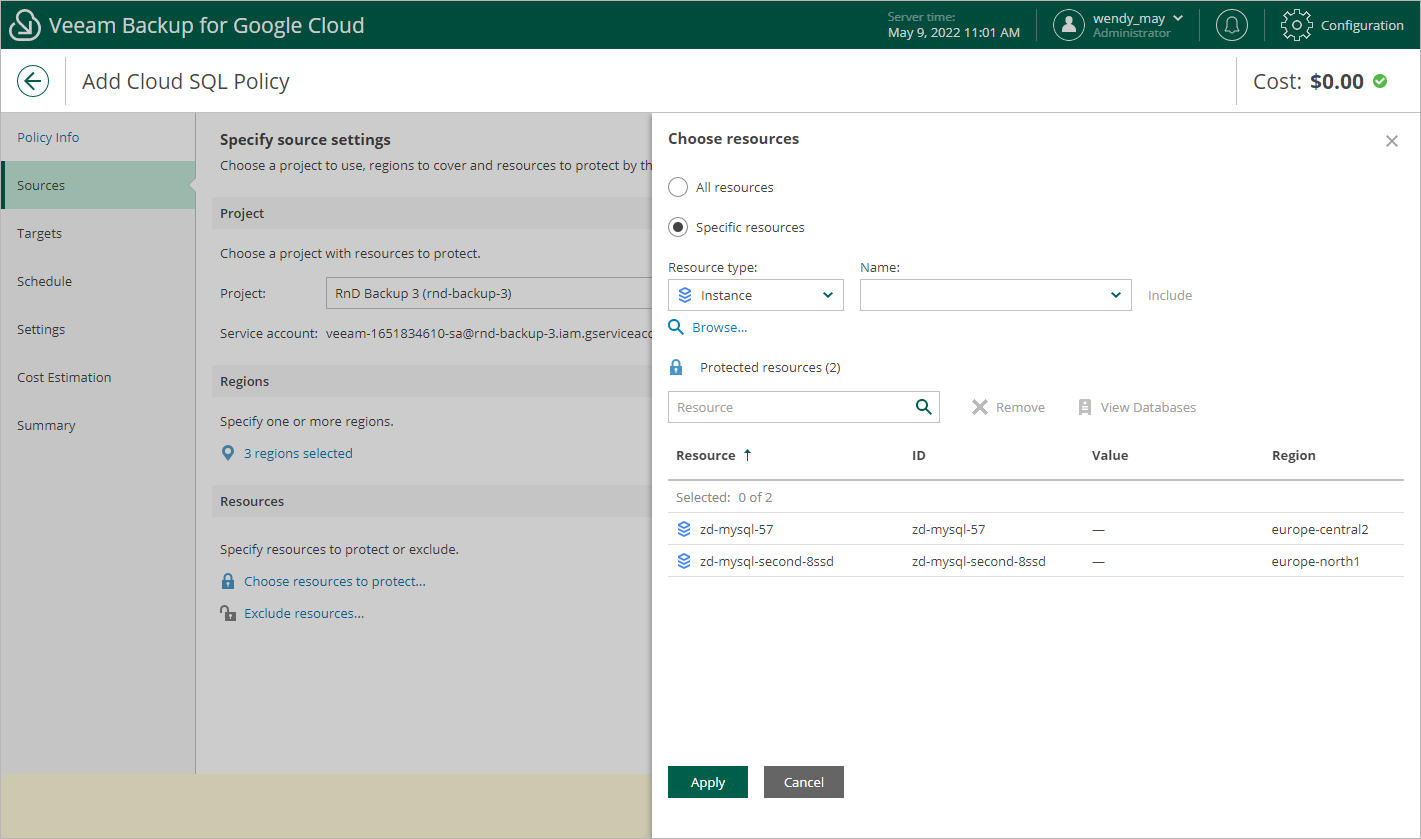Select the All resources radio button
The width and height of the screenshot is (1421, 839).
pyautogui.click(x=678, y=187)
